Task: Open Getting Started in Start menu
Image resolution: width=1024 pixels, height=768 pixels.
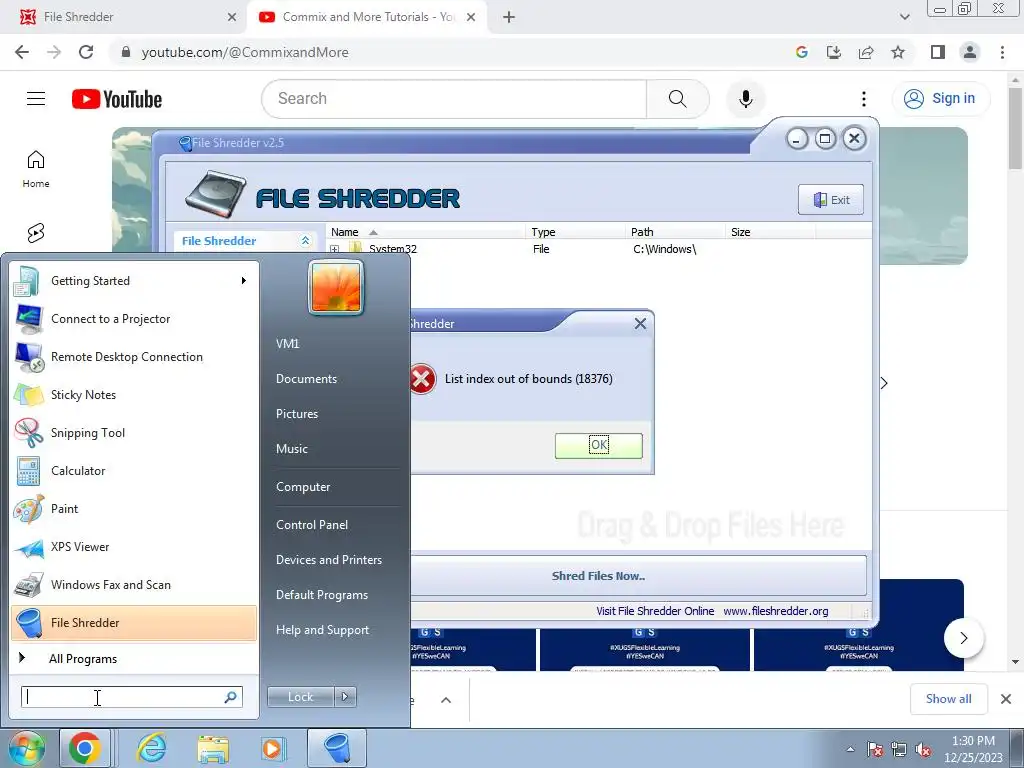Action: click(134, 281)
